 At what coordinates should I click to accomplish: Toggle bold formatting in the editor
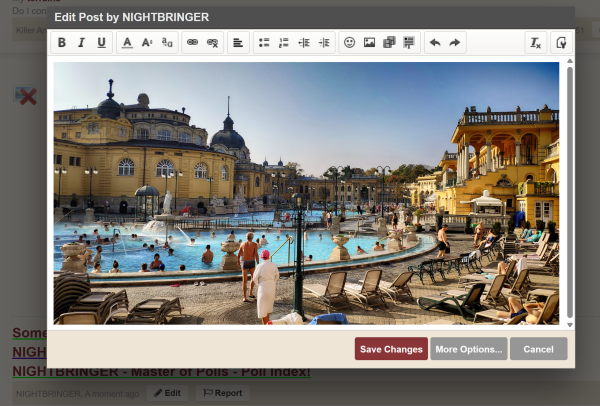coord(62,43)
